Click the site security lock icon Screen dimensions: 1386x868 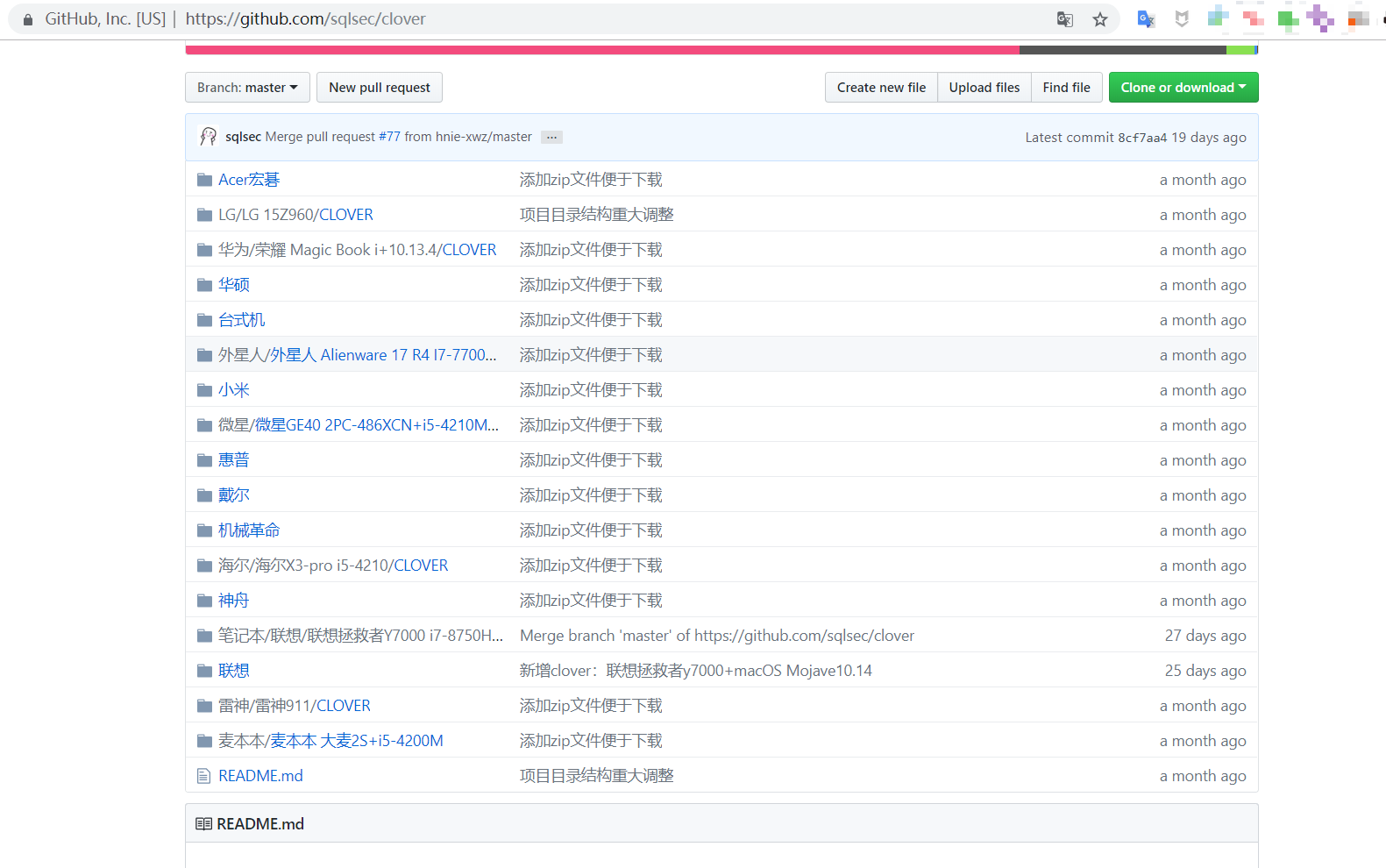[28, 19]
